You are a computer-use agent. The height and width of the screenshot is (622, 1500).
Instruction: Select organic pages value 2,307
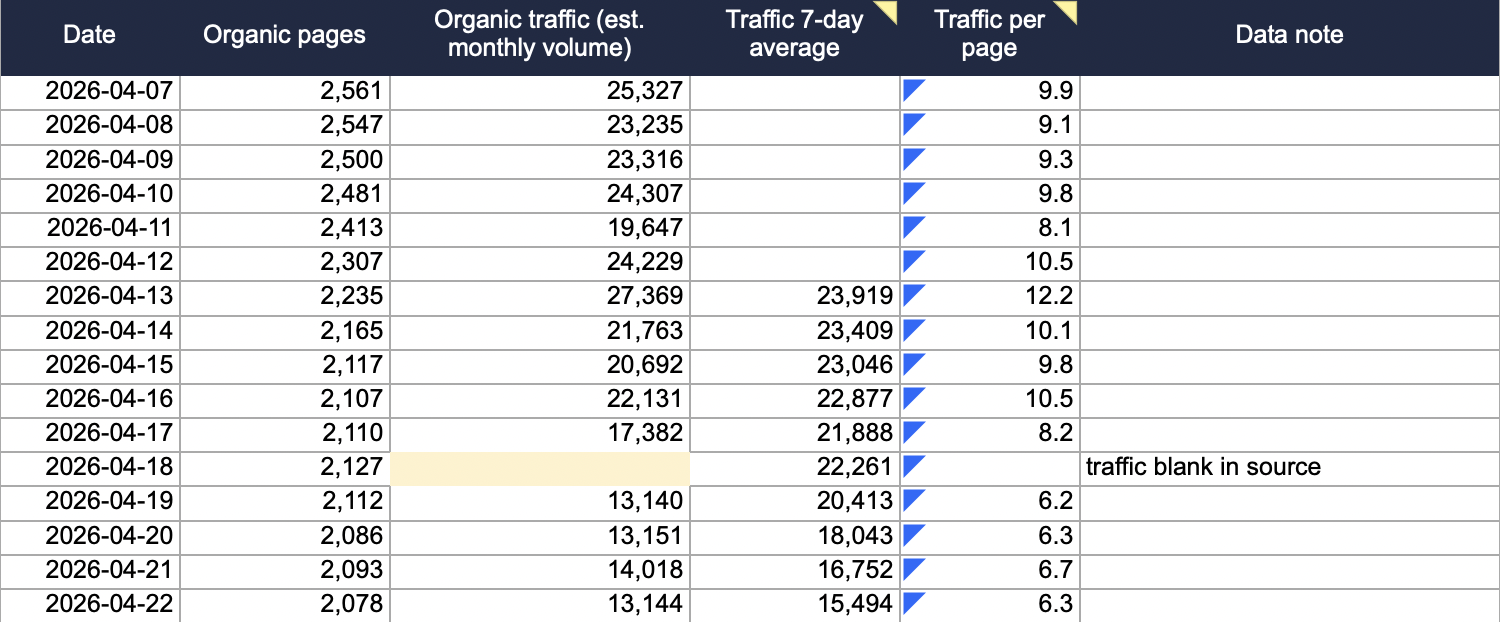coord(284,262)
